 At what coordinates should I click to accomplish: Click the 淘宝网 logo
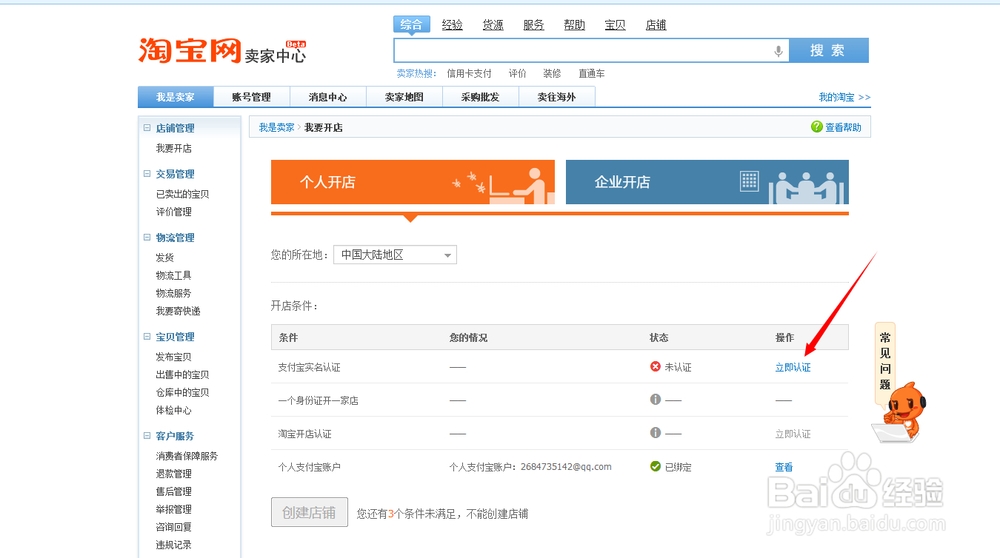point(190,50)
